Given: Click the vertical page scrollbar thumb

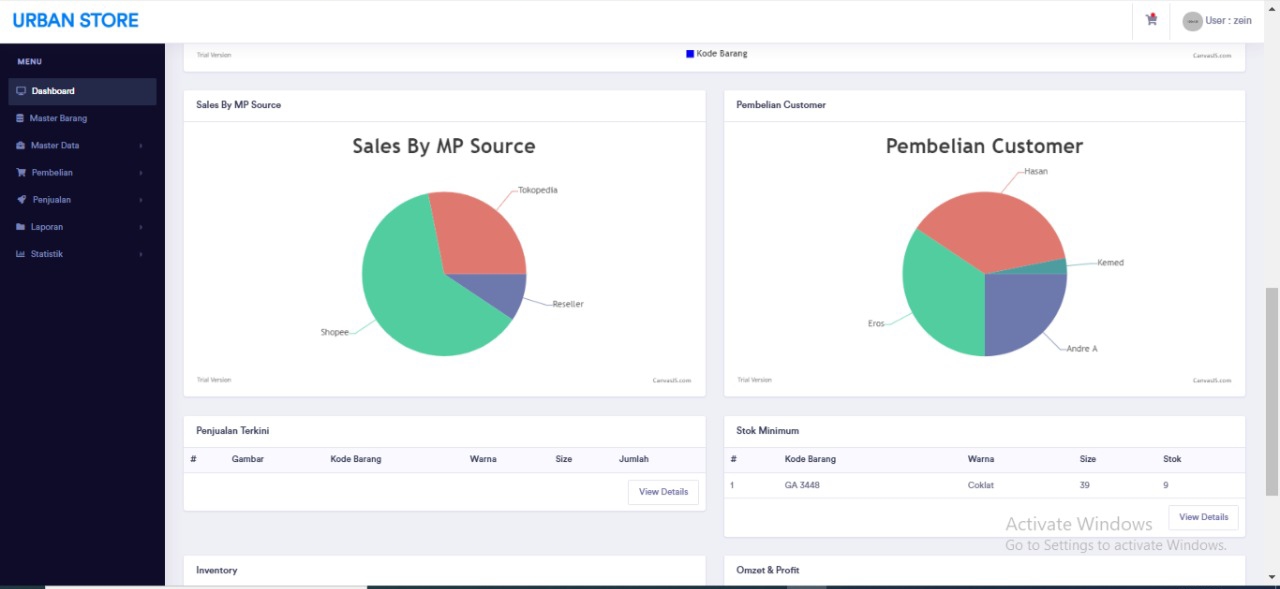Looking at the screenshot, I should click(x=1271, y=390).
